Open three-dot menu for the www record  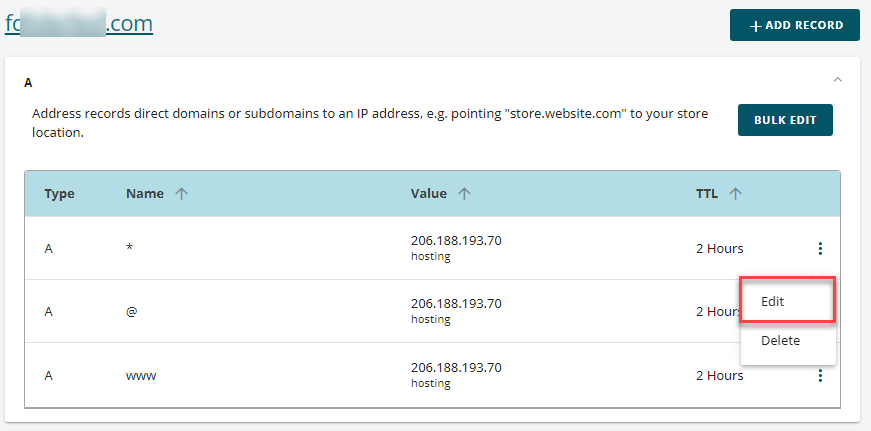click(x=820, y=376)
